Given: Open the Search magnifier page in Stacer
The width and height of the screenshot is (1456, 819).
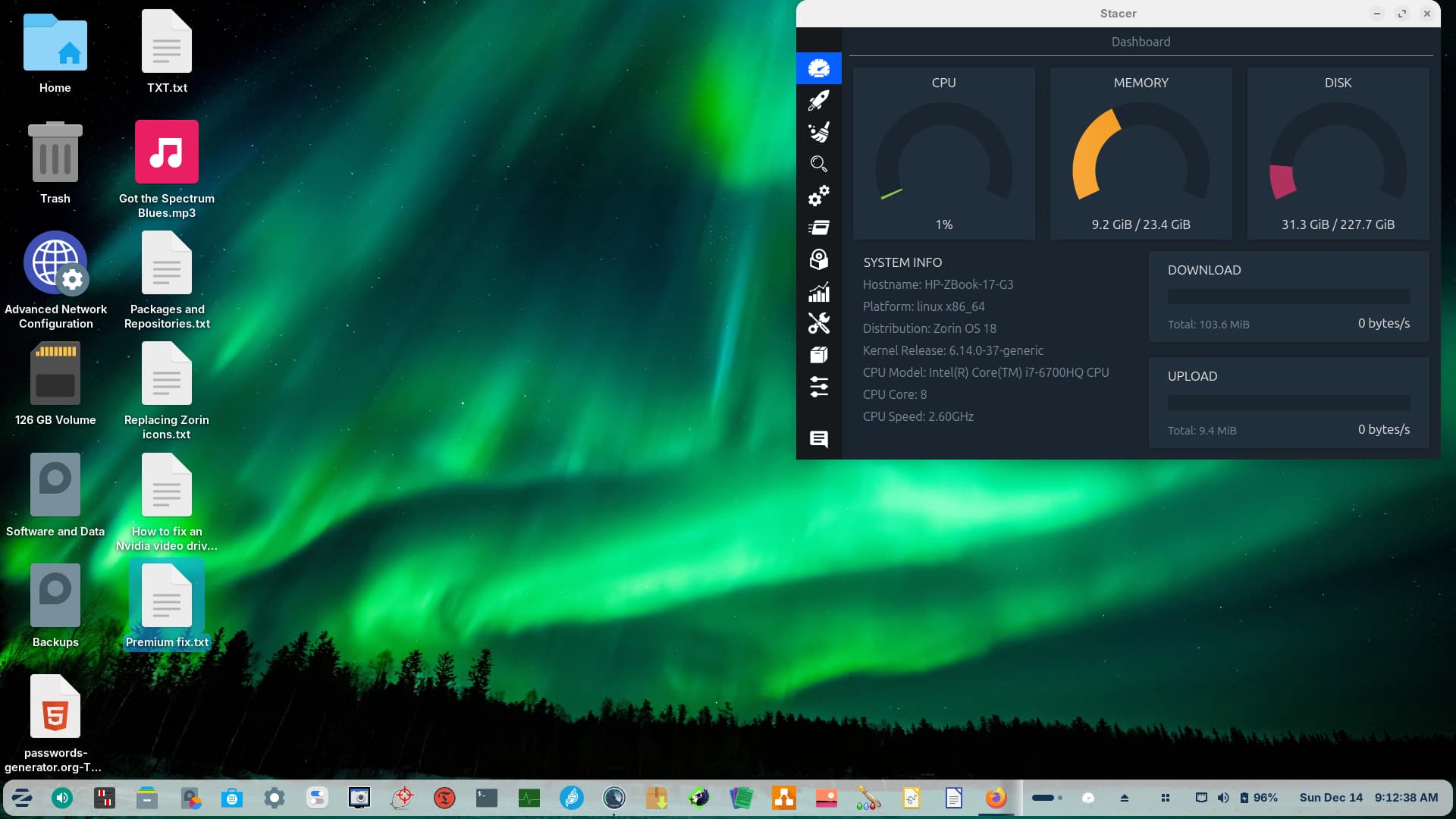Looking at the screenshot, I should [x=818, y=164].
